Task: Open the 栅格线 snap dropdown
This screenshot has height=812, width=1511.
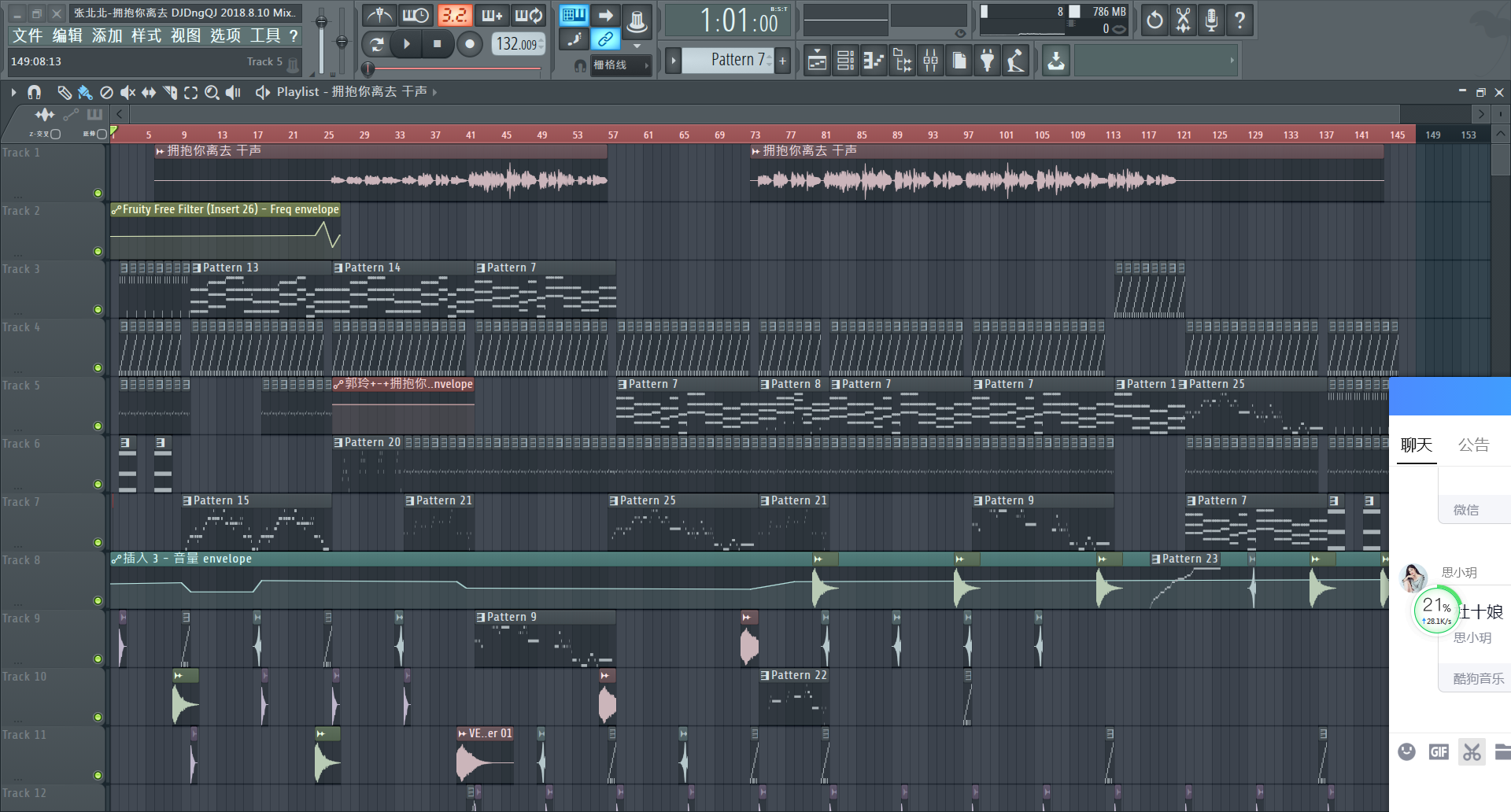Action: pyautogui.click(x=620, y=65)
